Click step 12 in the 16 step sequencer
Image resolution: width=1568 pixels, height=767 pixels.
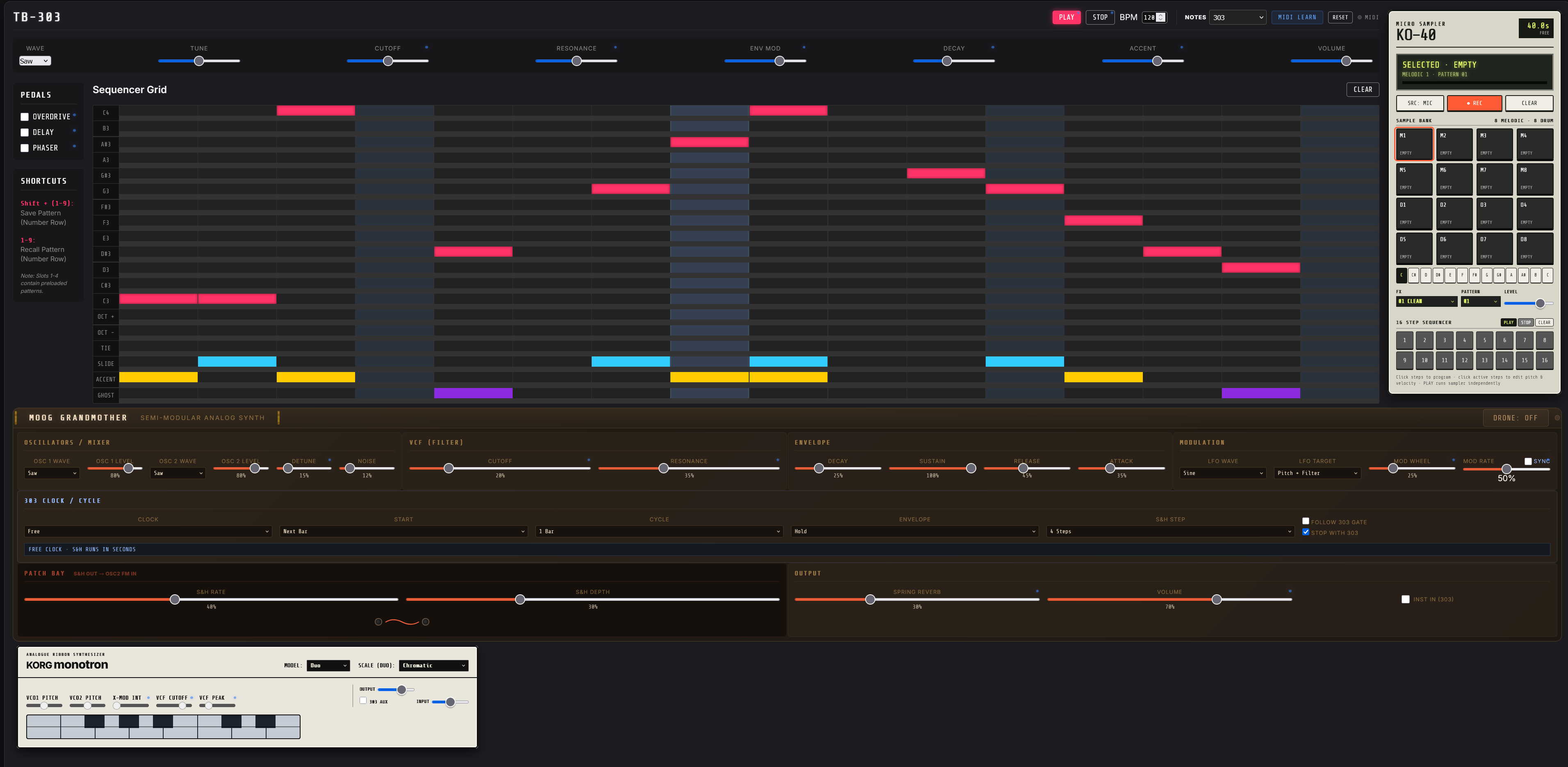(1465, 361)
